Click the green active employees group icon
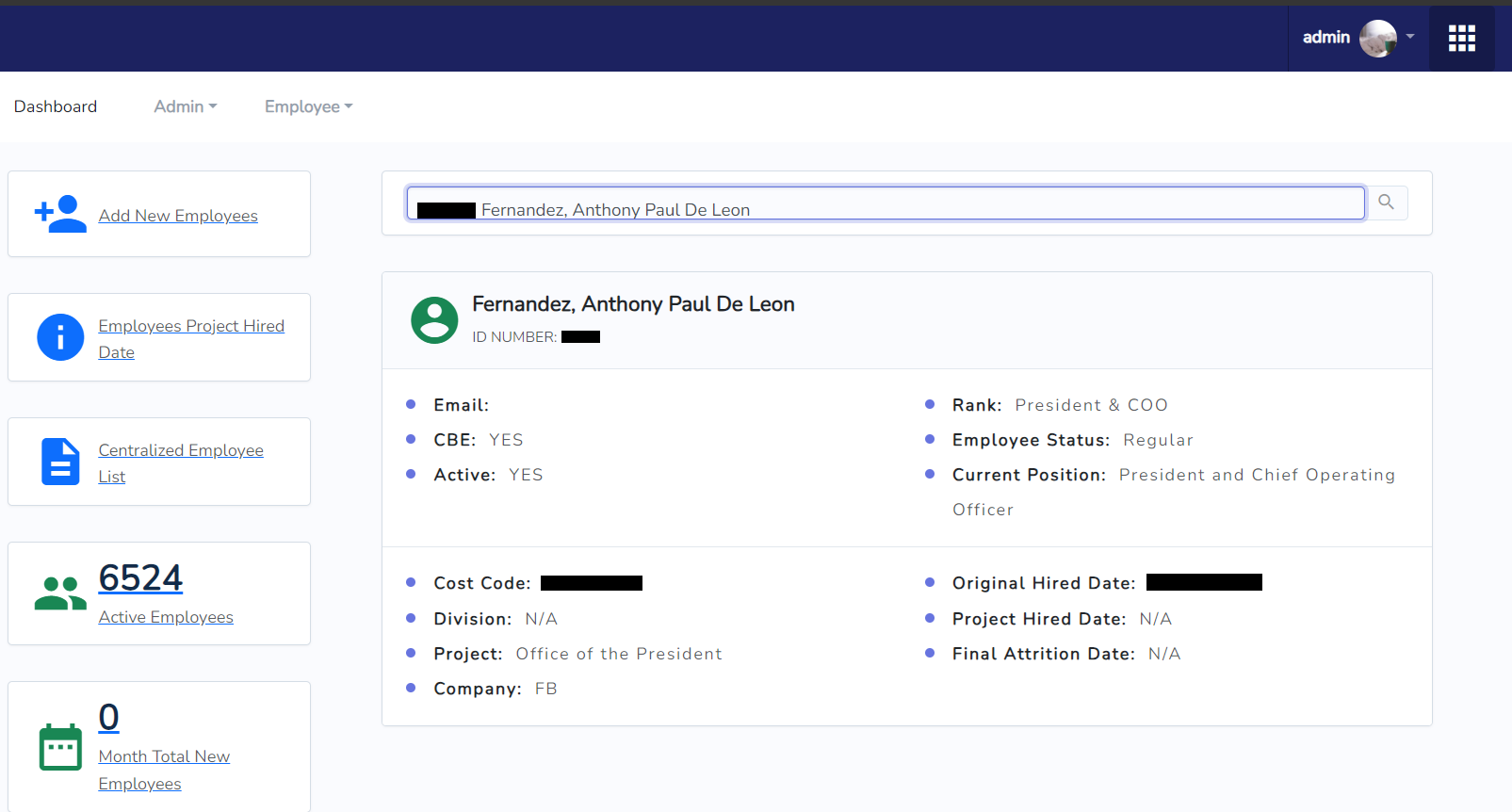 (60, 593)
